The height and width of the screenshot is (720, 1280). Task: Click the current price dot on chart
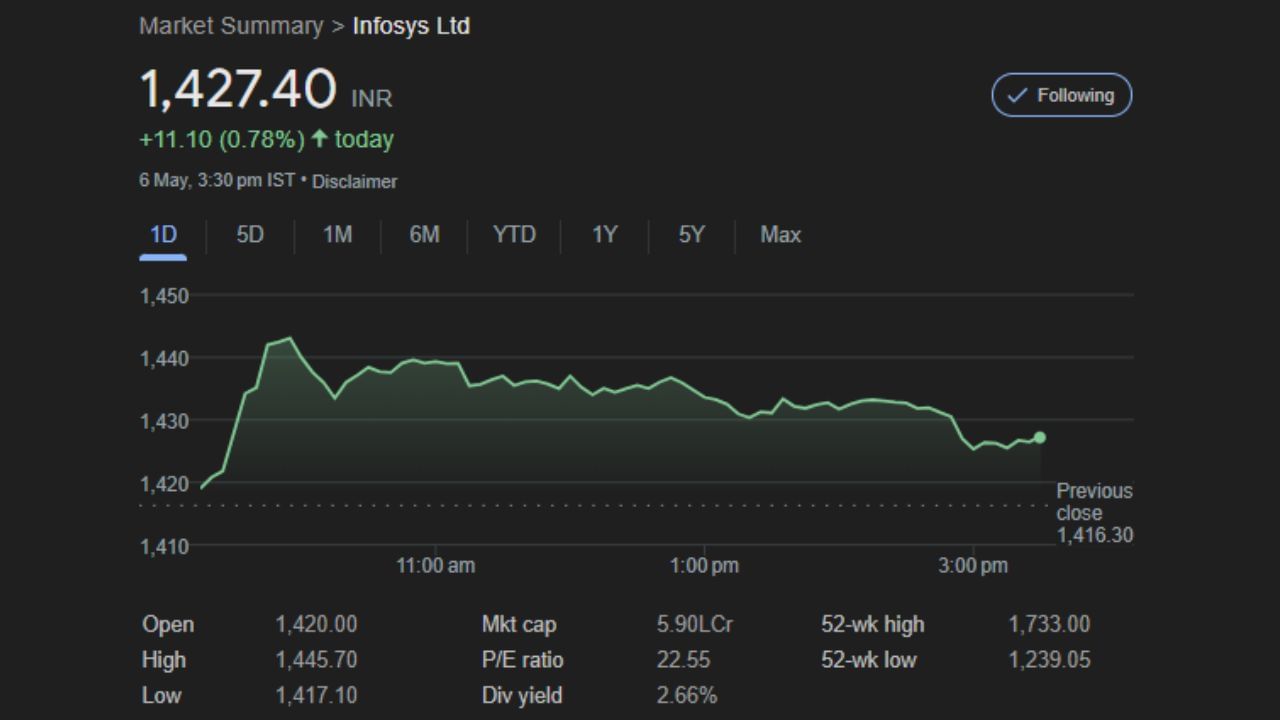click(x=1040, y=437)
